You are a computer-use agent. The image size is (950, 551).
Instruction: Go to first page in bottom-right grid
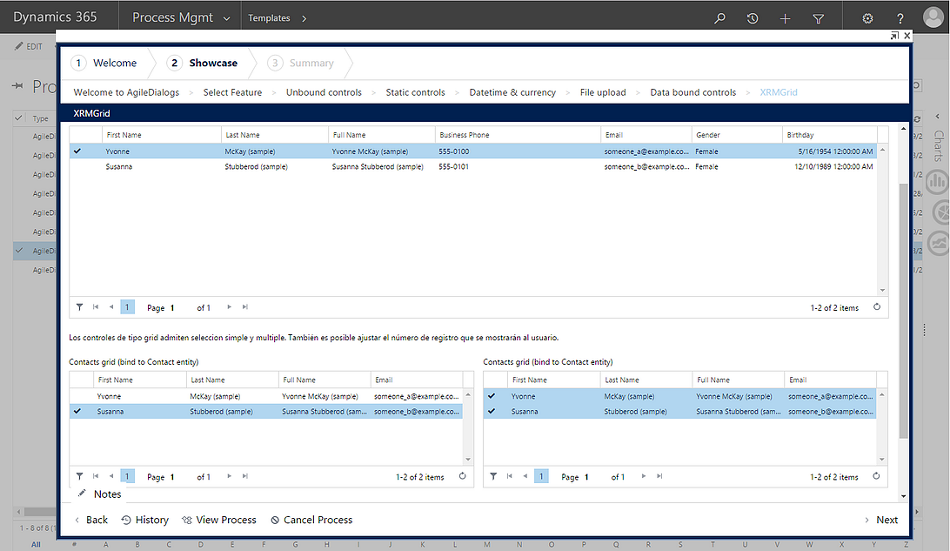point(510,476)
